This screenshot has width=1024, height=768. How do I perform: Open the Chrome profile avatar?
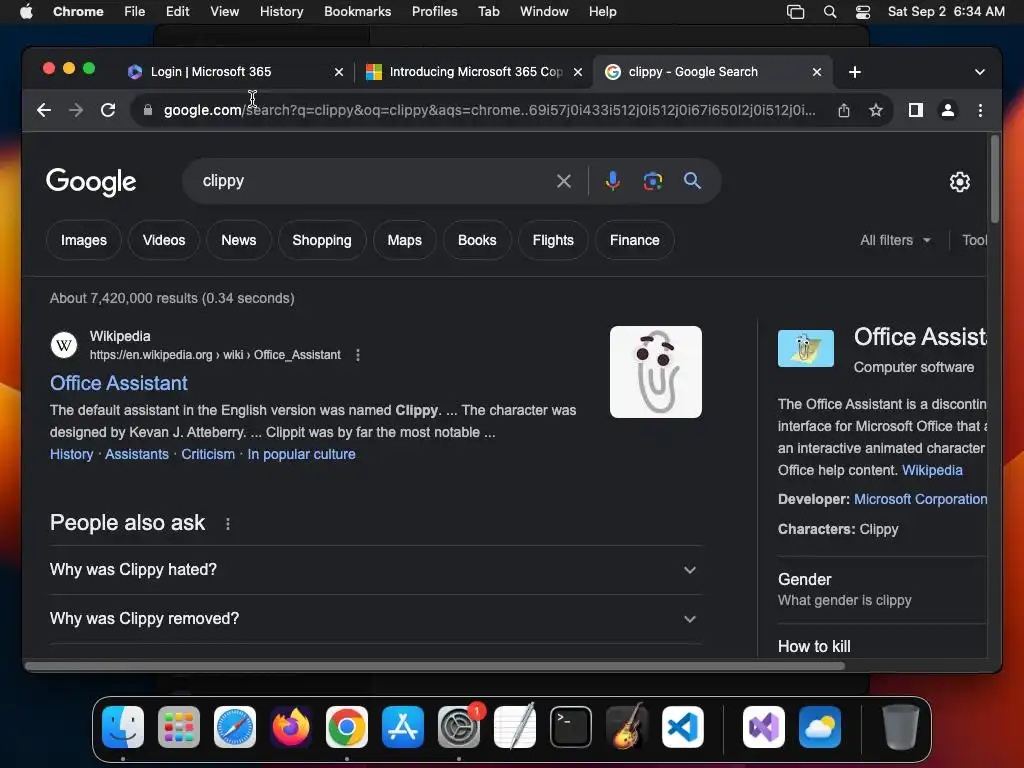(x=948, y=110)
